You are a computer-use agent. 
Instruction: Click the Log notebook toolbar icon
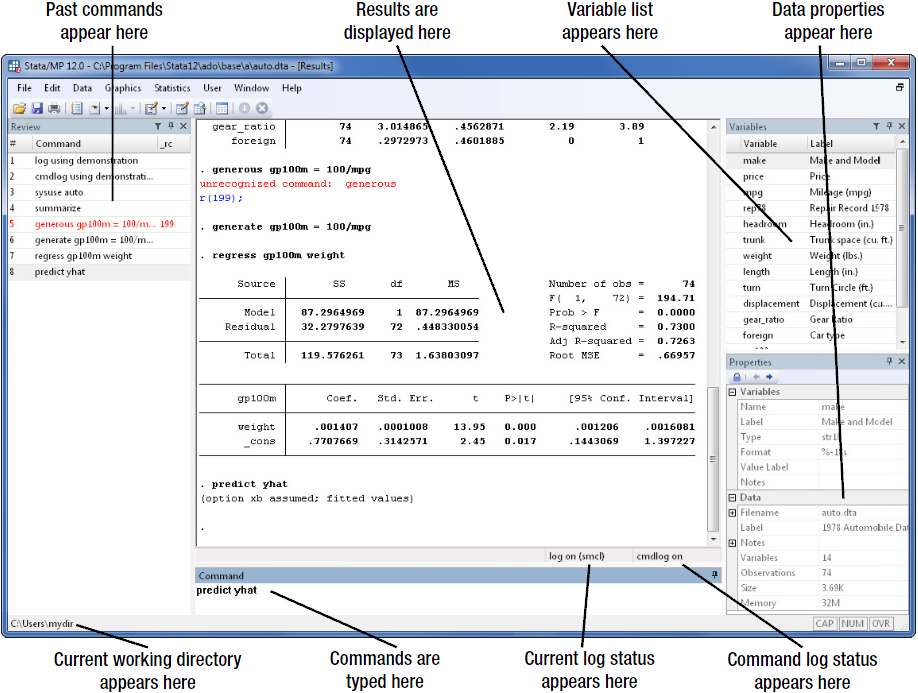tap(77, 108)
